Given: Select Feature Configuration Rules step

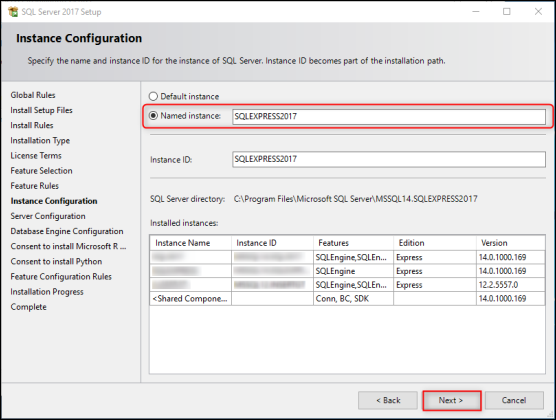Looking at the screenshot, I should click(x=61, y=277).
